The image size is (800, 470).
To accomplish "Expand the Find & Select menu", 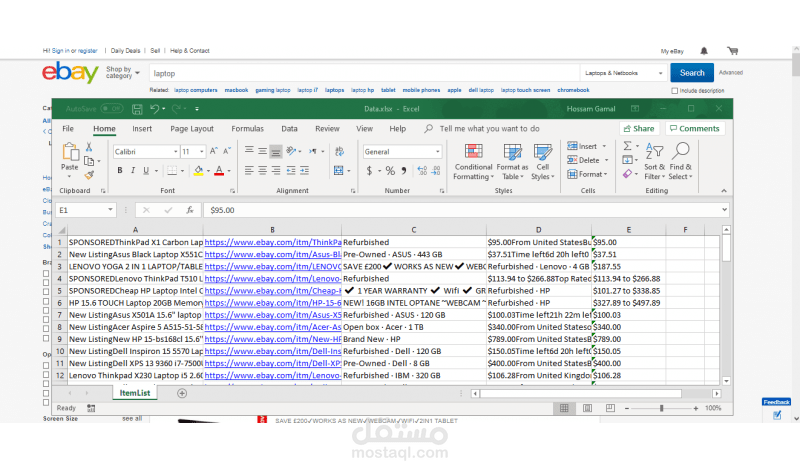I will 681,162.
